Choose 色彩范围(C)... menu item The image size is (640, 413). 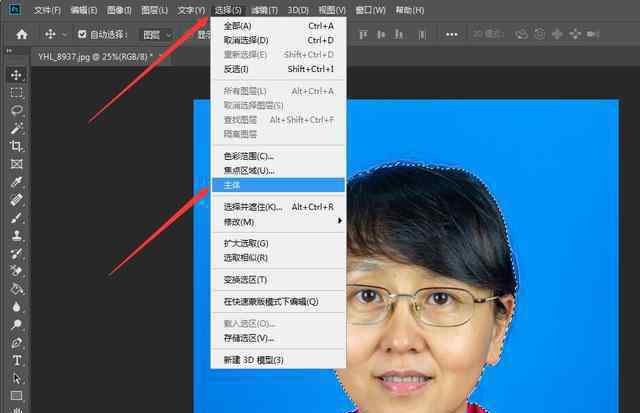(278, 156)
